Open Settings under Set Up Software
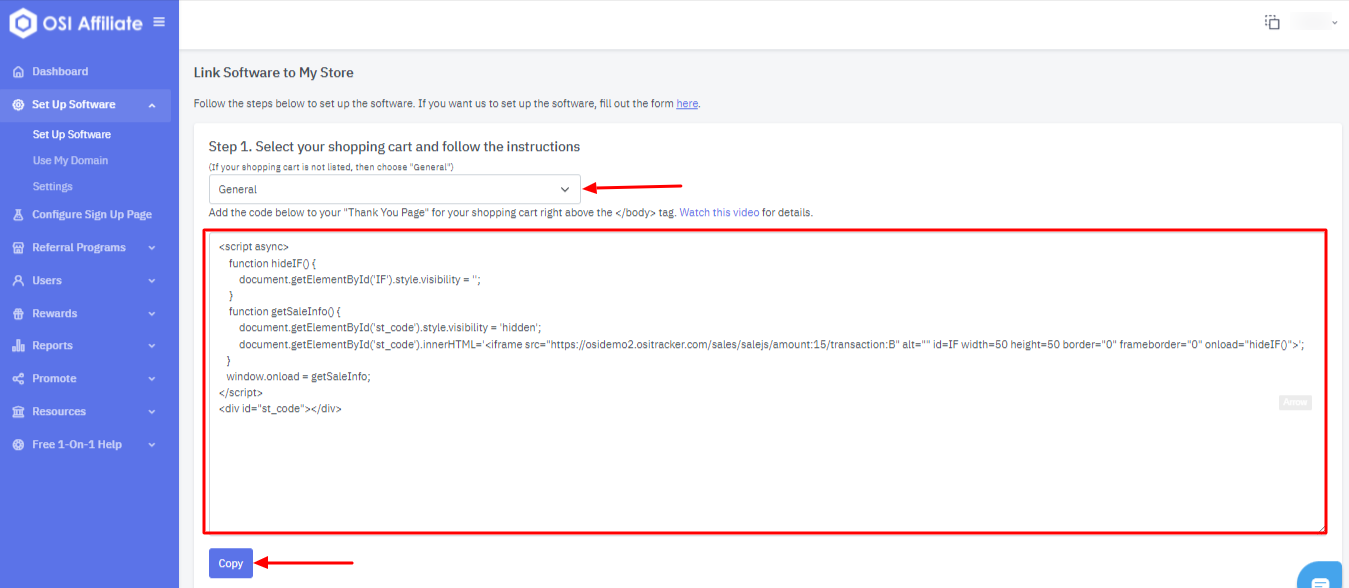Viewport: 1349px width, 588px height. (52, 187)
